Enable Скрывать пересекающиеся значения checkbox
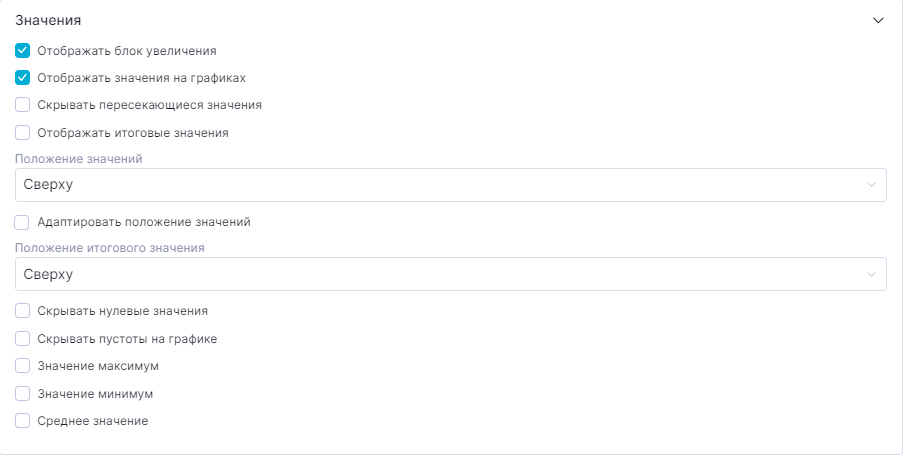905x460 pixels. [23, 104]
